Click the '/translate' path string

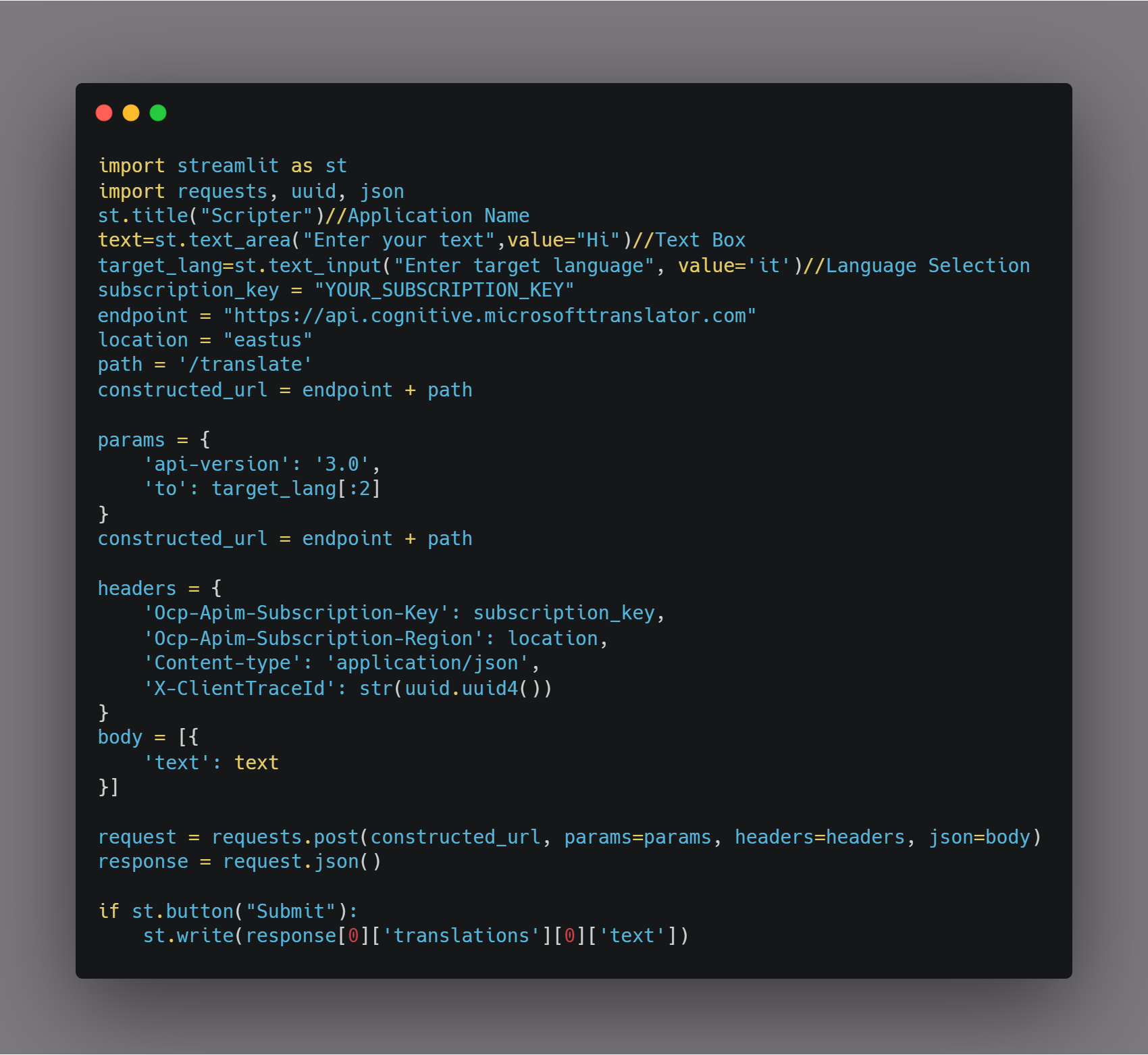point(245,364)
